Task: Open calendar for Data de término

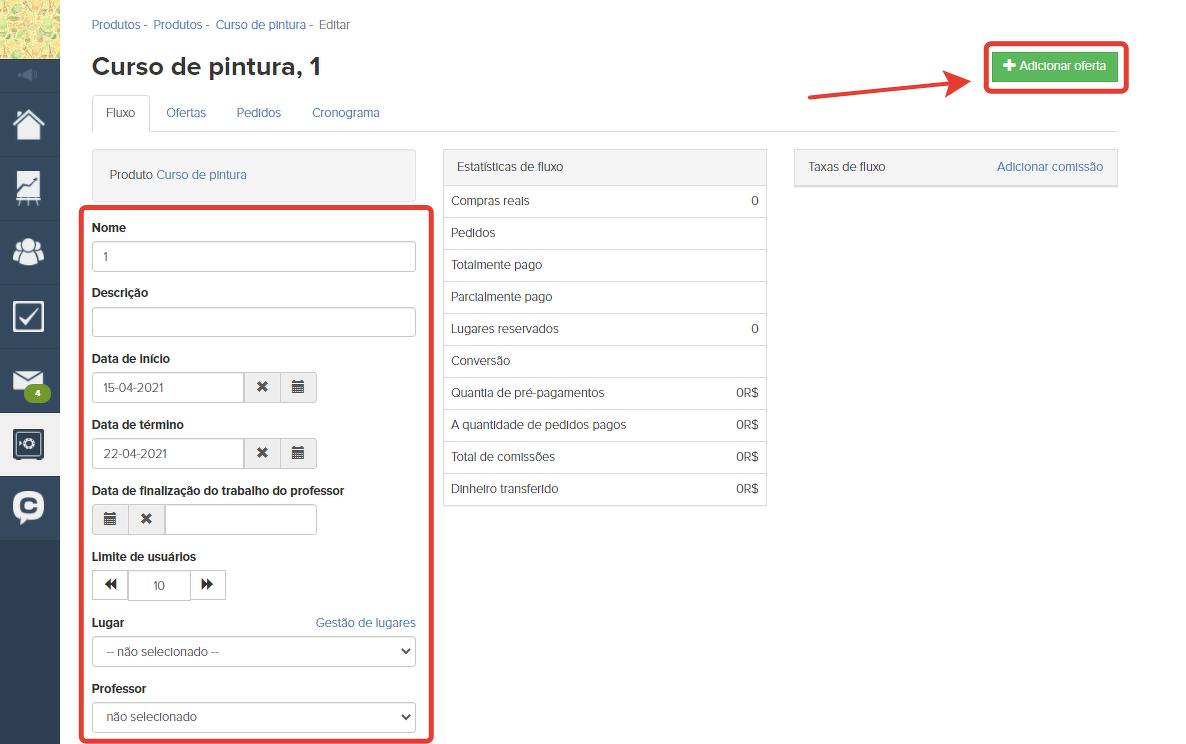Action: coord(298,453)
